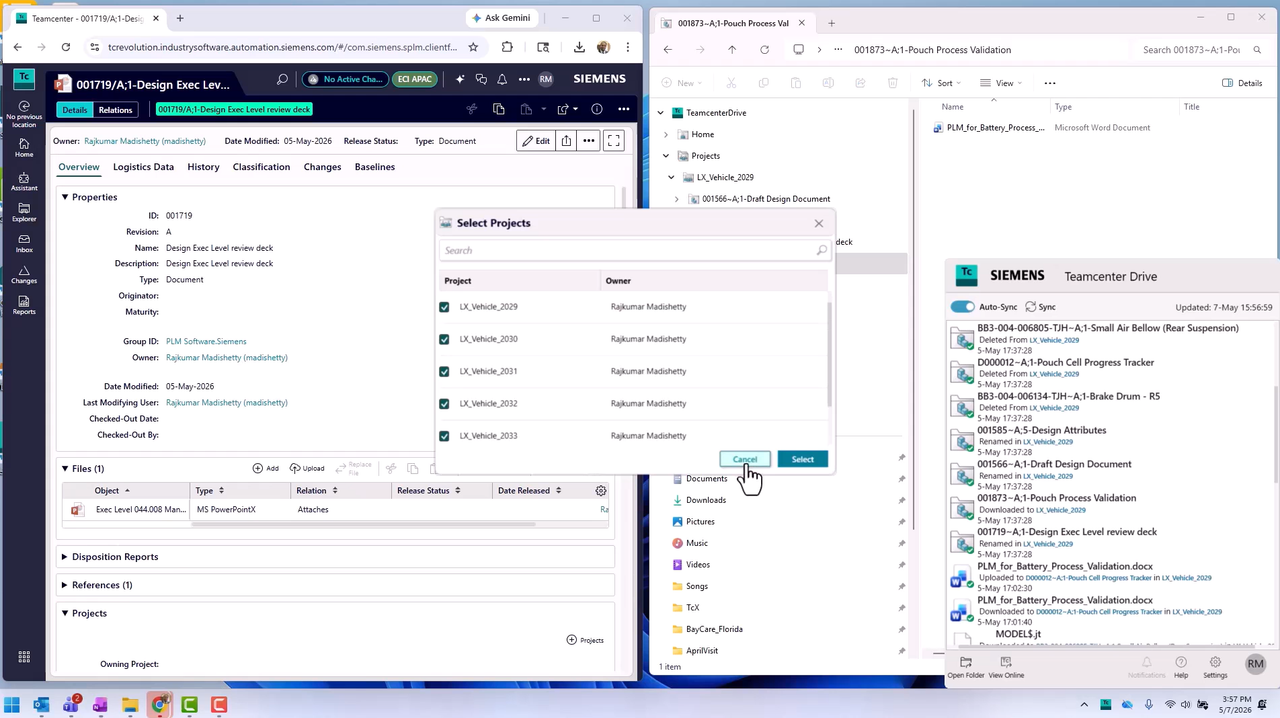The image size is (1280, 718).
Task: Open the Windows Start button
Action: [x=13, y=705]
